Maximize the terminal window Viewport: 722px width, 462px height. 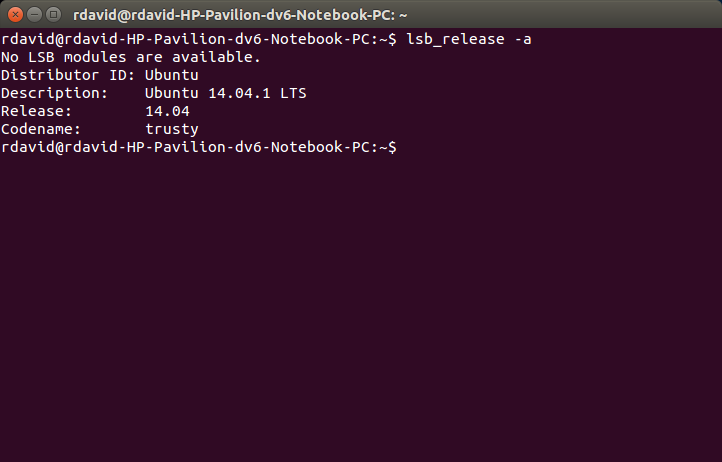(x=53, y=15)
